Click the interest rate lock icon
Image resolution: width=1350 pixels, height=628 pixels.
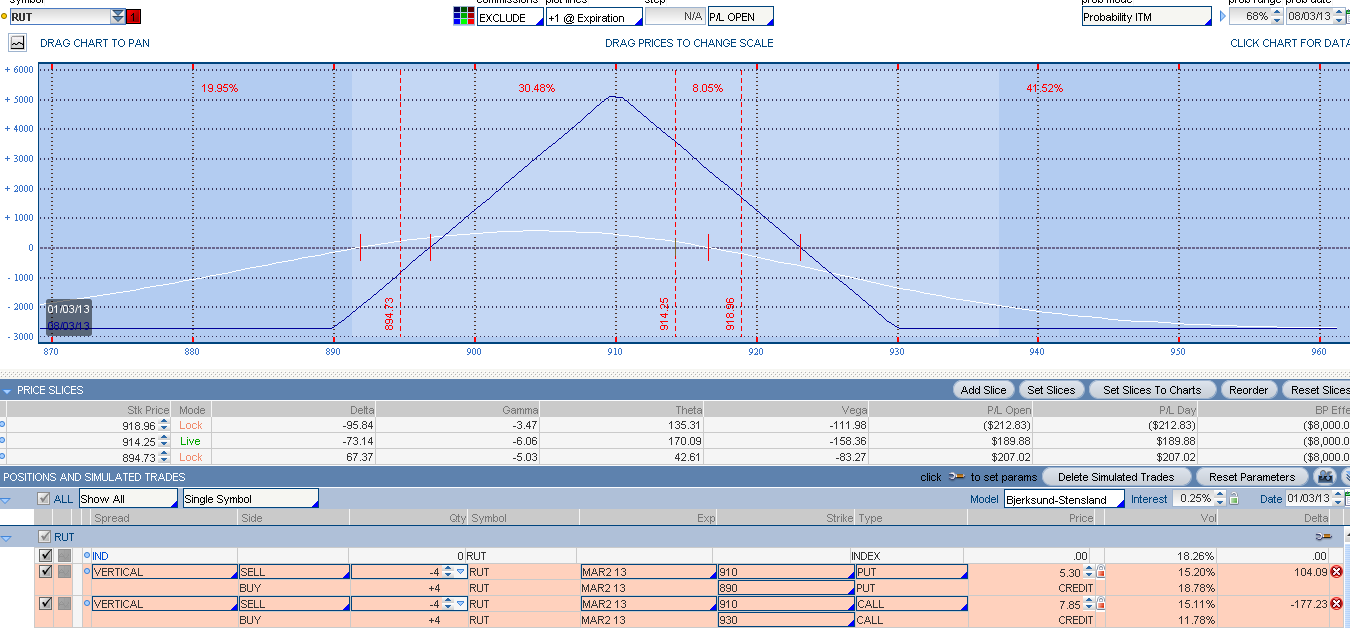pos(1234,499)
